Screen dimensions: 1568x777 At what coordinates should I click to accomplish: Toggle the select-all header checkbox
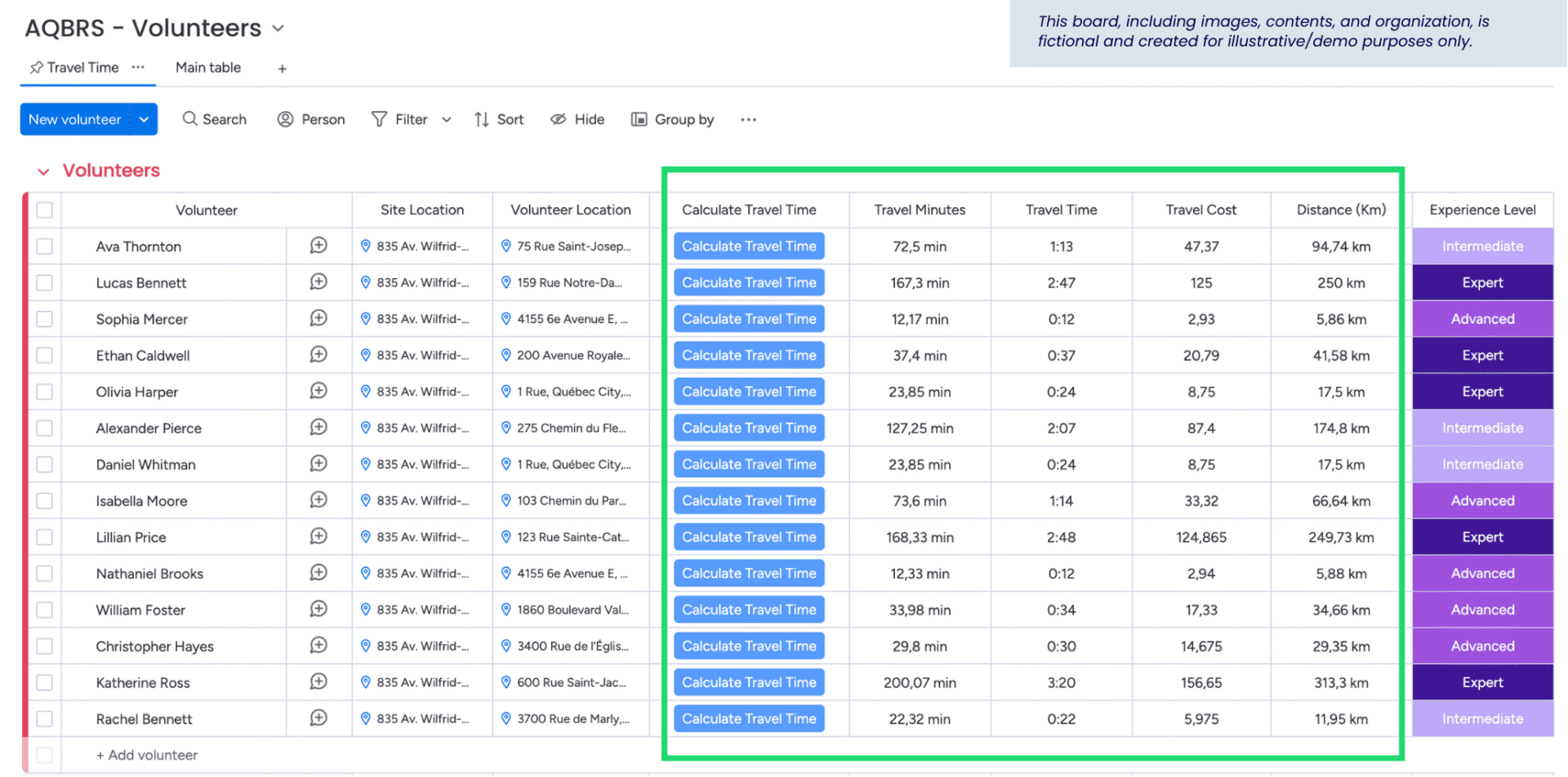click(45, 210)
